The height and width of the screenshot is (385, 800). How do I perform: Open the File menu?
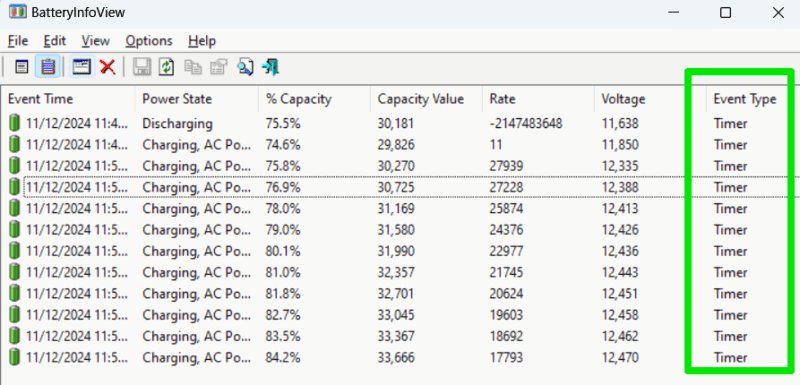click(x=18, y=41)
